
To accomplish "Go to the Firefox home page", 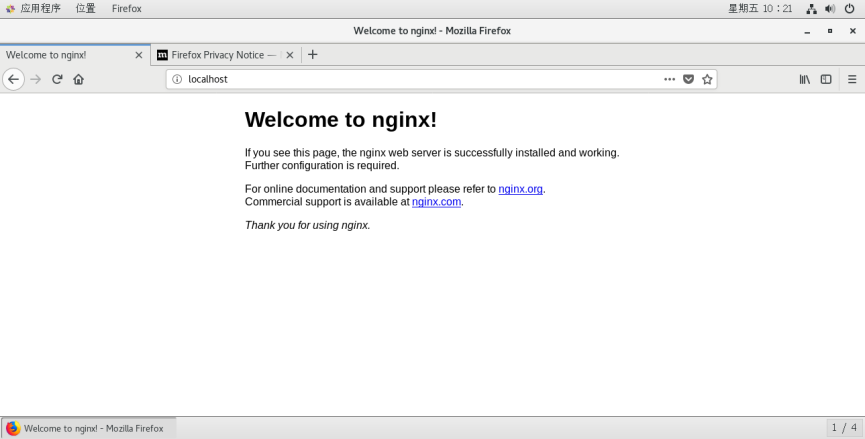I will point(78,79).
